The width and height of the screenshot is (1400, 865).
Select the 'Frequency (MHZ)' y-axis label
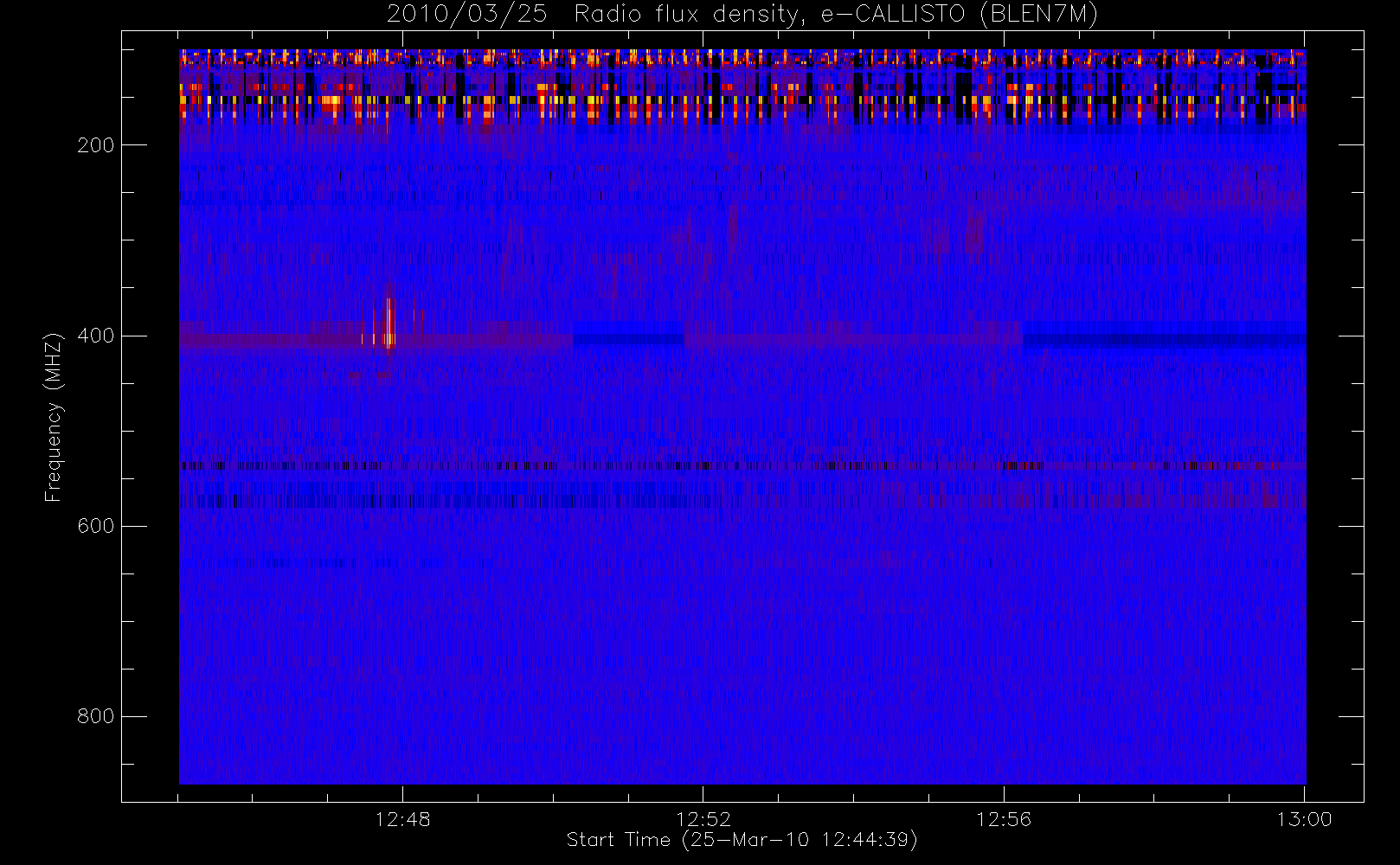pos(54,417)
